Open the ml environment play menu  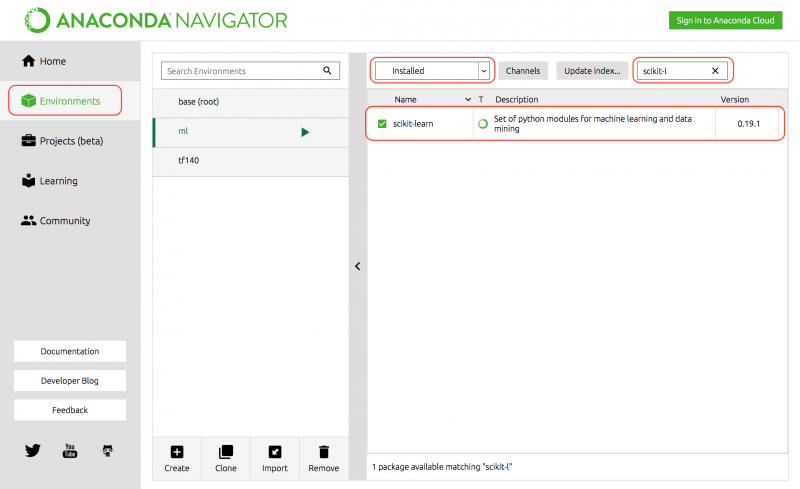click(305, 132)
